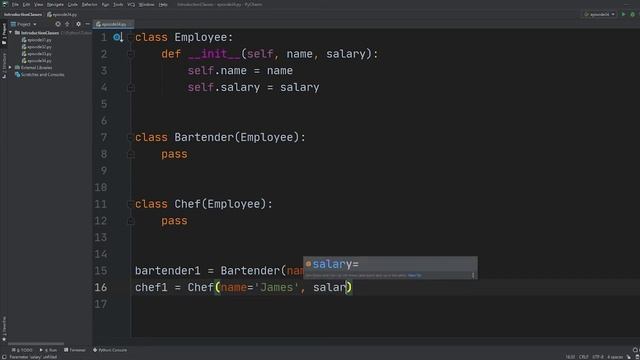Click the collapse all icon in Project panel
The width and height of the screenshot is (640, 360).
pos(67,24)
